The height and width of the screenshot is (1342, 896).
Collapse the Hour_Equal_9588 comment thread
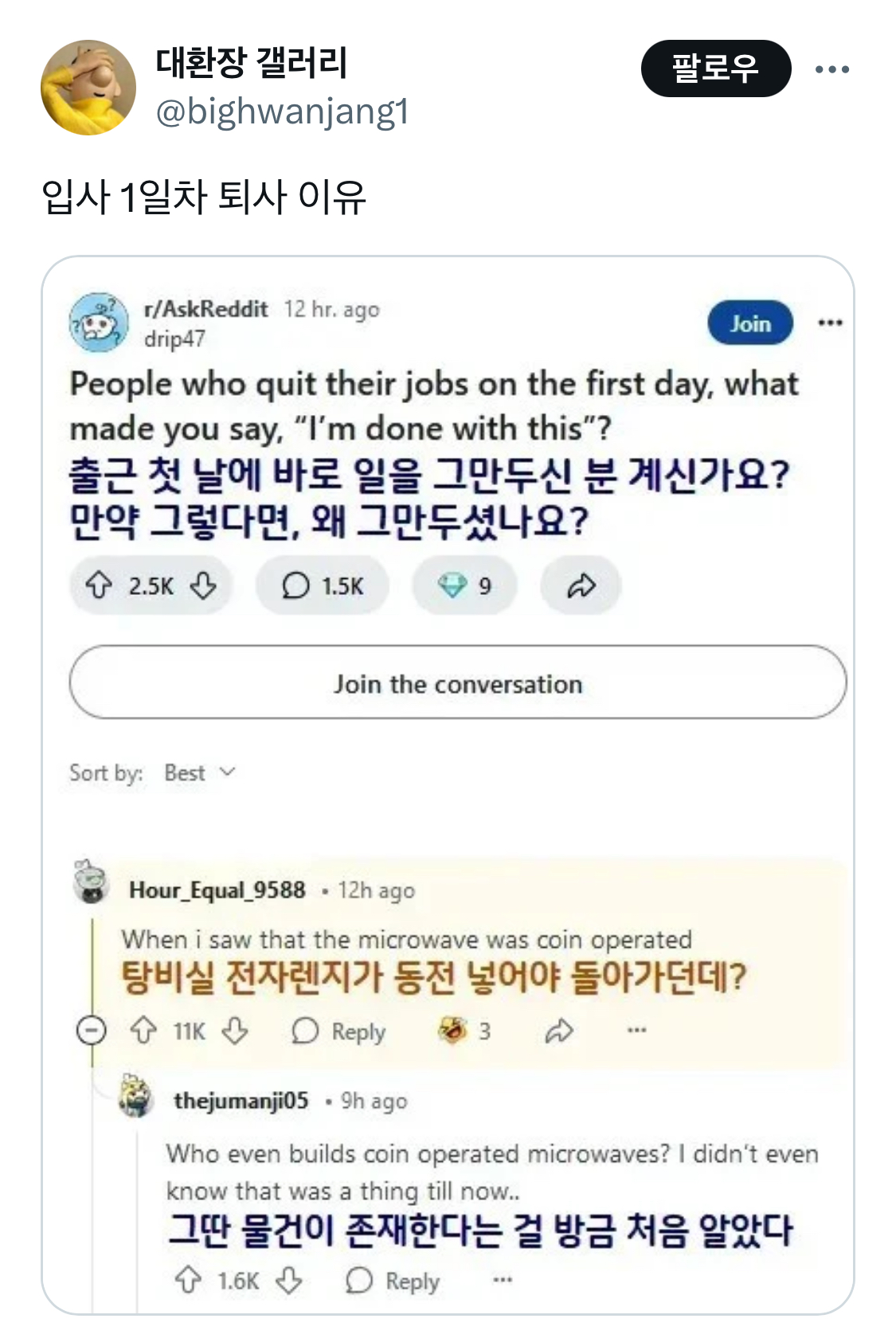pos(91,1030)
